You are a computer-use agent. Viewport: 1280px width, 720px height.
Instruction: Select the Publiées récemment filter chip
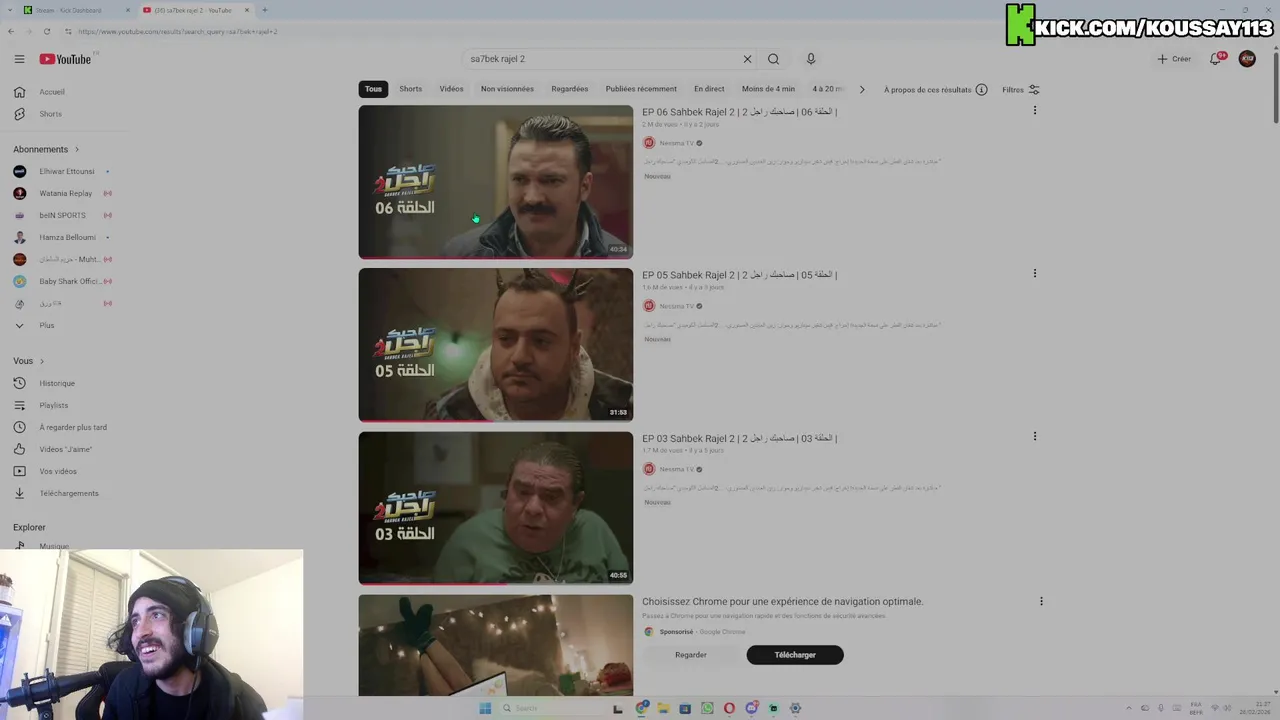(641, 89)
